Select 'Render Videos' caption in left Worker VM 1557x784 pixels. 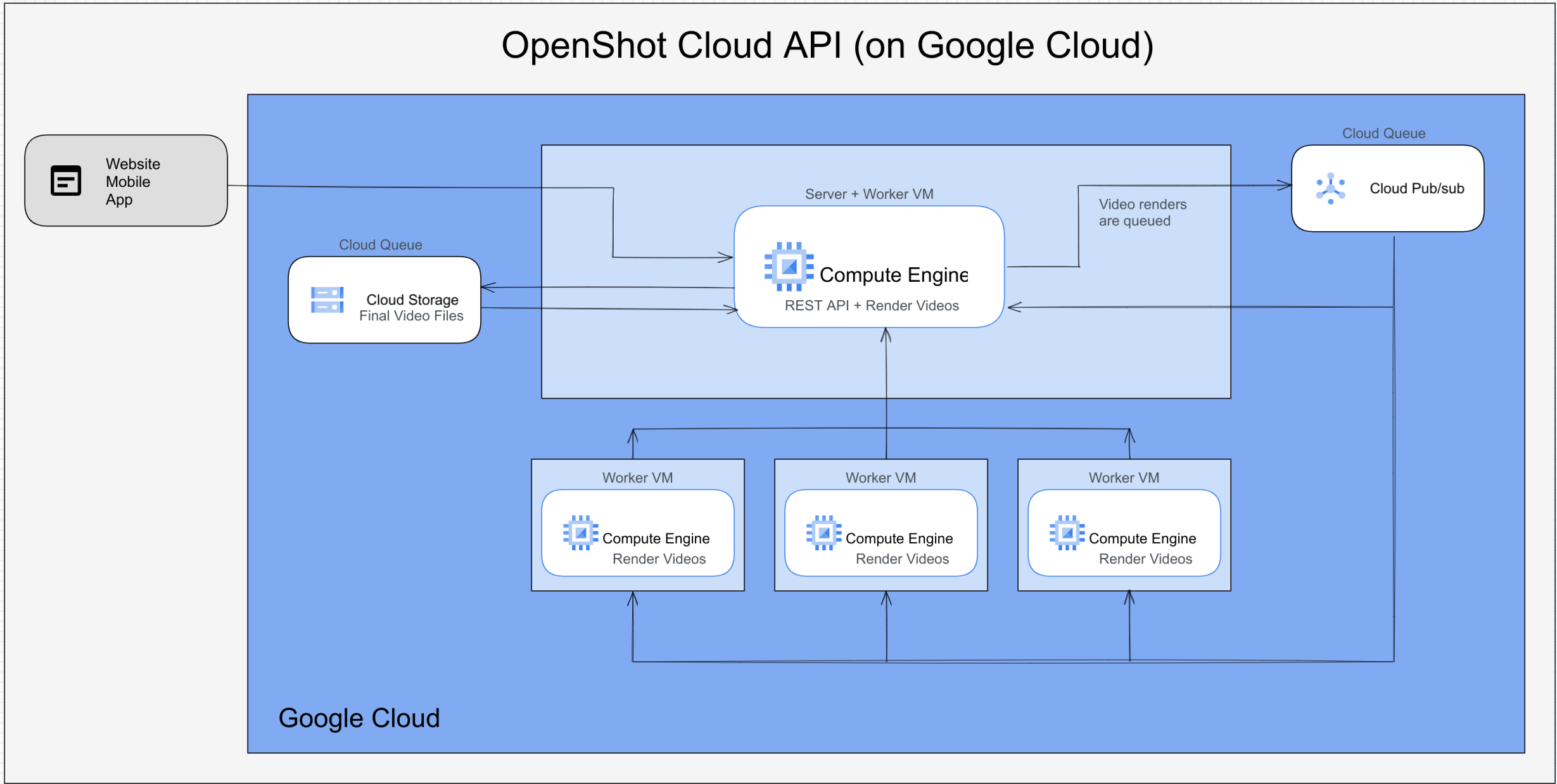(x=659, y=559)
